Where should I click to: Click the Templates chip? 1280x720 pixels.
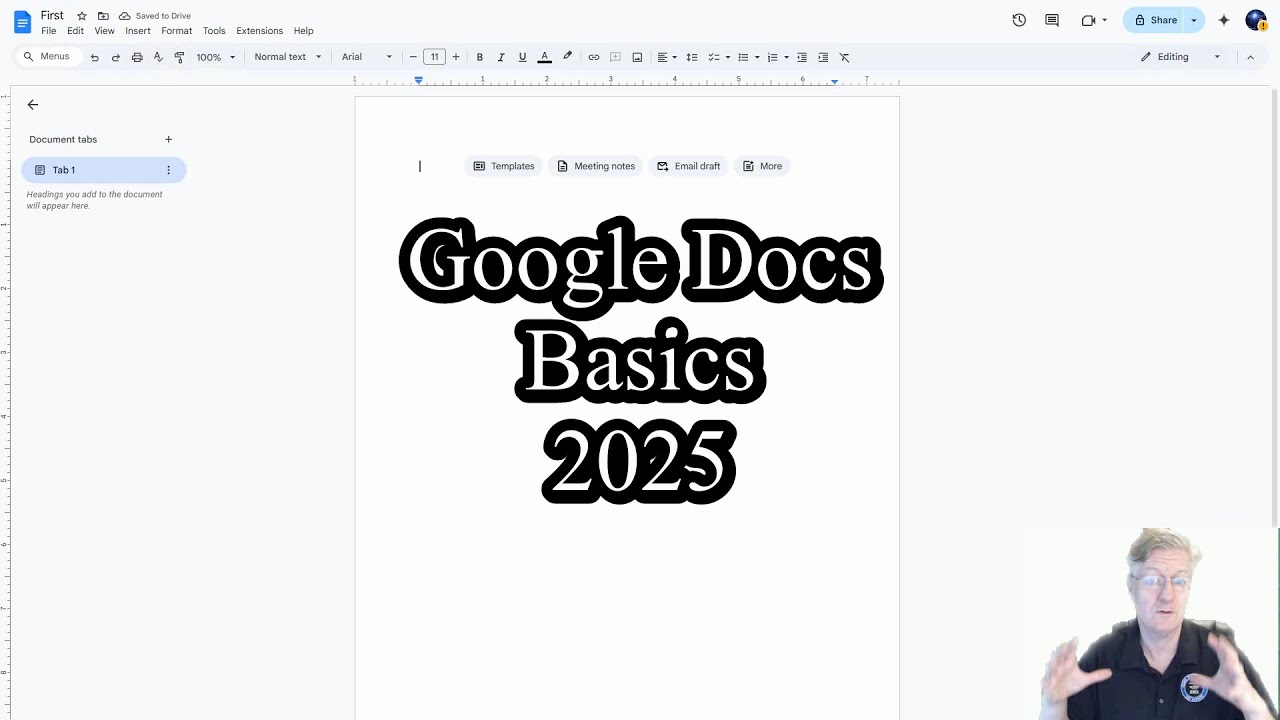click(x=504, y=166)
